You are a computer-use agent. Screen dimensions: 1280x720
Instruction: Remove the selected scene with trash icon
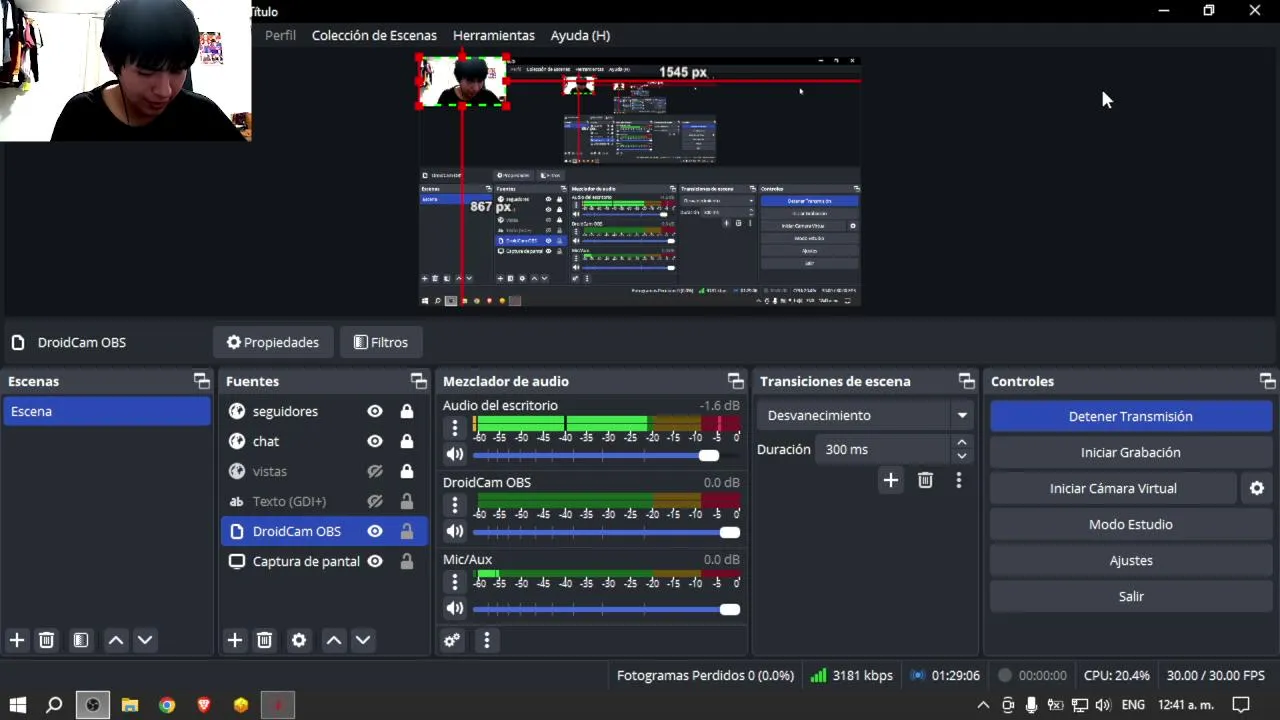click(x=46, y=640)
